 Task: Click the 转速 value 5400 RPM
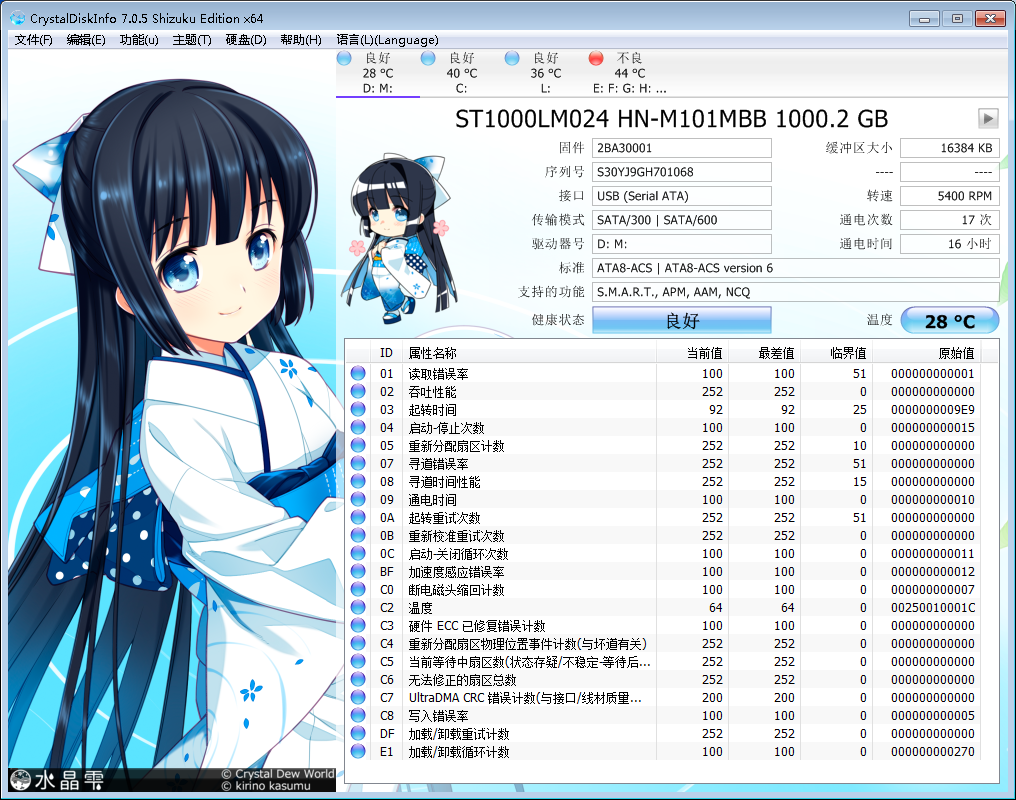pyautogui.click(x=950, y=196)
